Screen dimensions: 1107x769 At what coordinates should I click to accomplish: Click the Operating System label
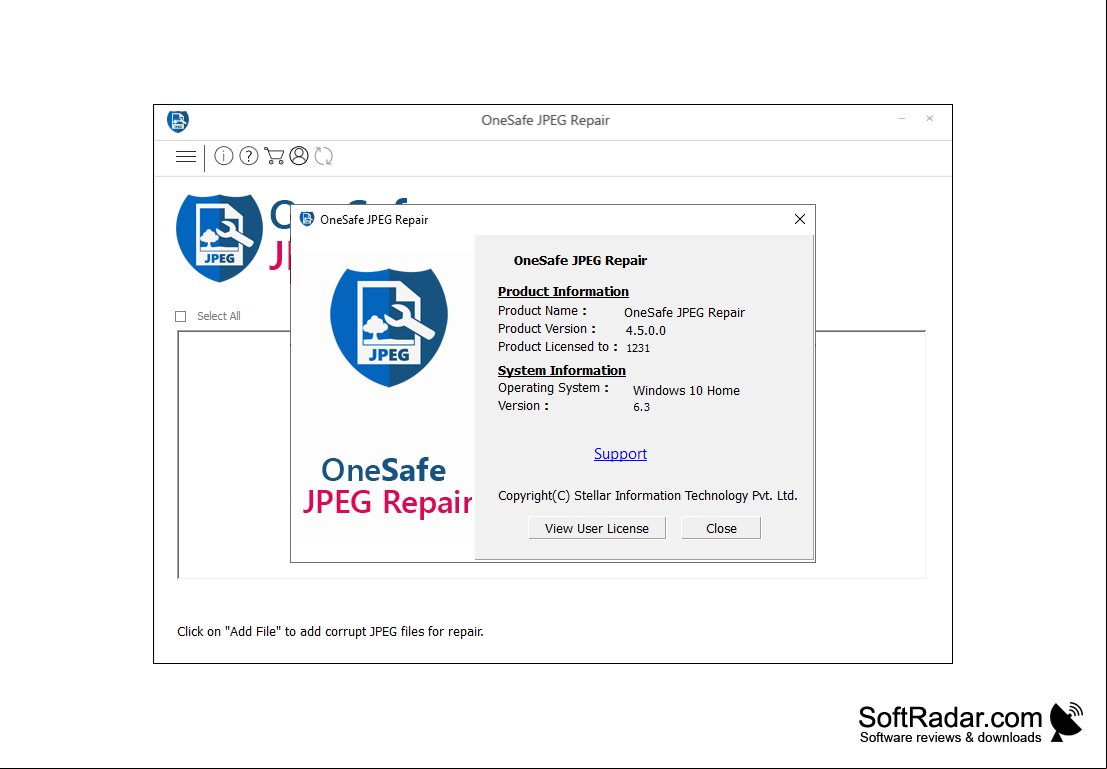point(552,388)
